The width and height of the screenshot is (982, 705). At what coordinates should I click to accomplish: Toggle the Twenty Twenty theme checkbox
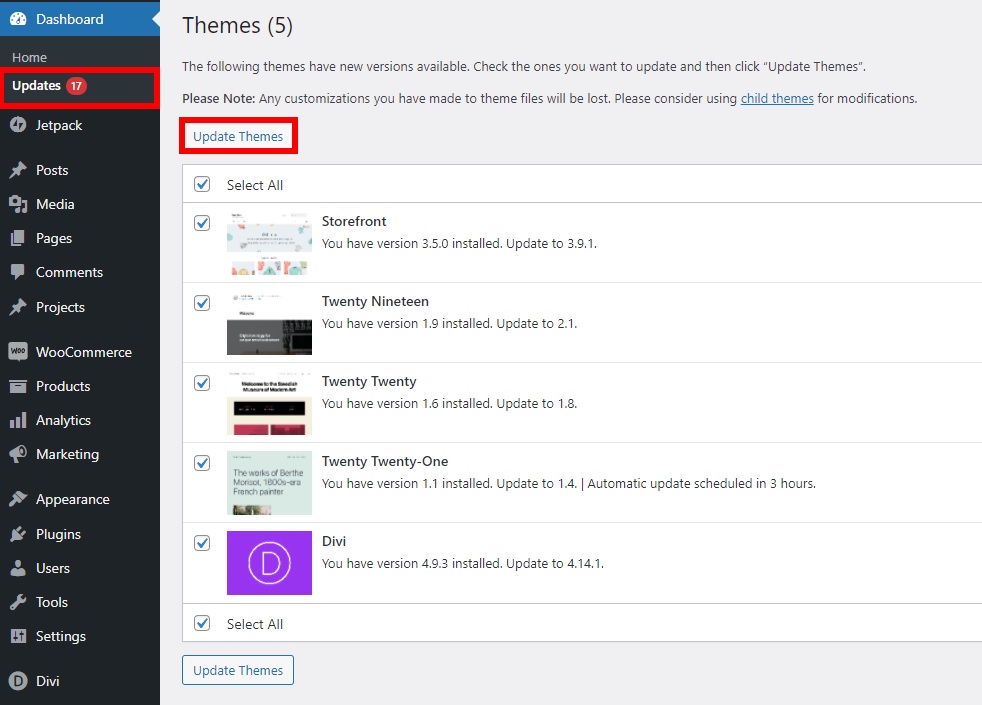coord(202,383)
